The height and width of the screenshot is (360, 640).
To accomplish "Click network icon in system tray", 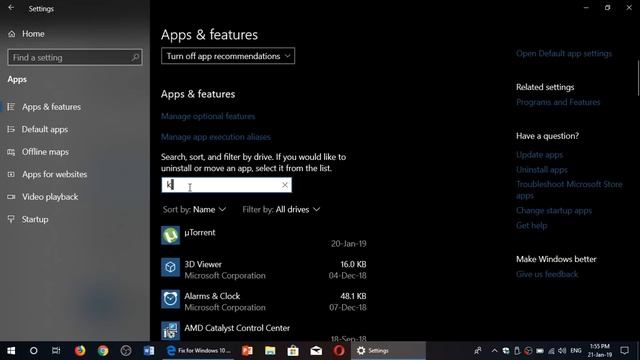I will coord(551,351).
